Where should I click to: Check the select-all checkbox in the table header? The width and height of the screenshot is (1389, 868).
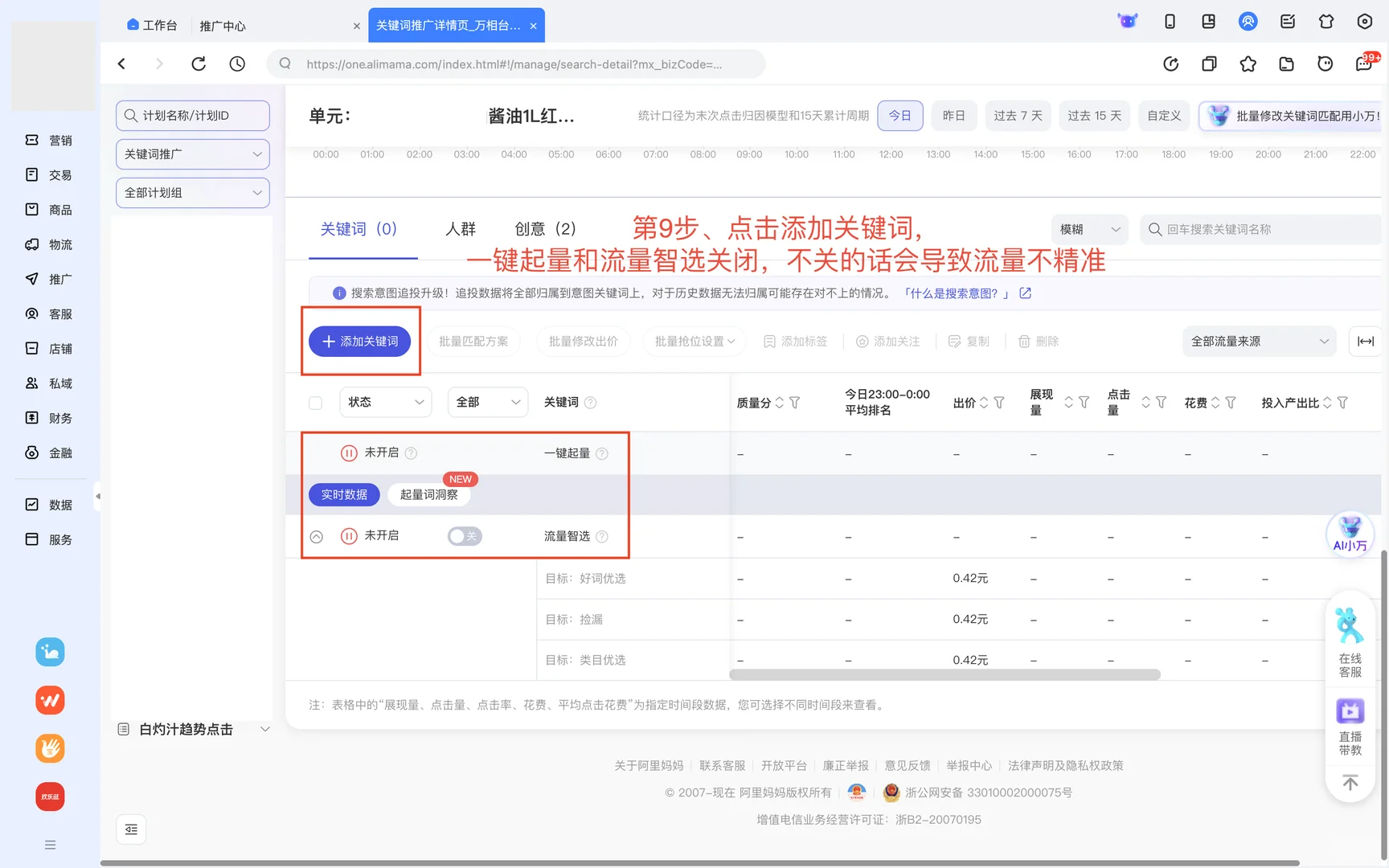point(315,402)
